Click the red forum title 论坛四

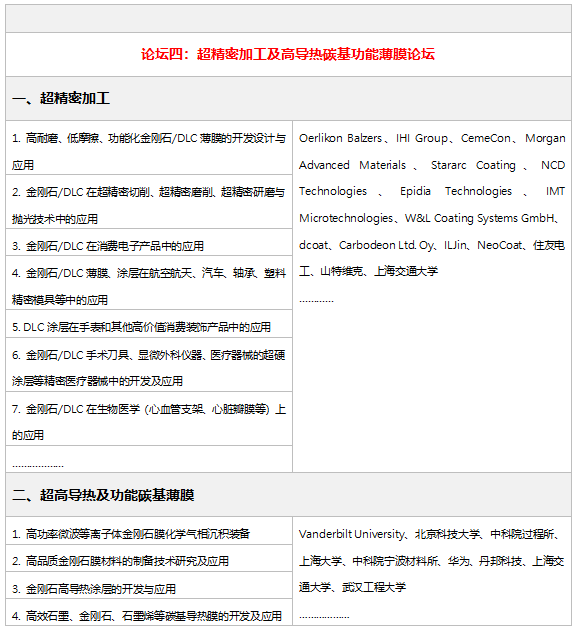[x=288, y=54]
